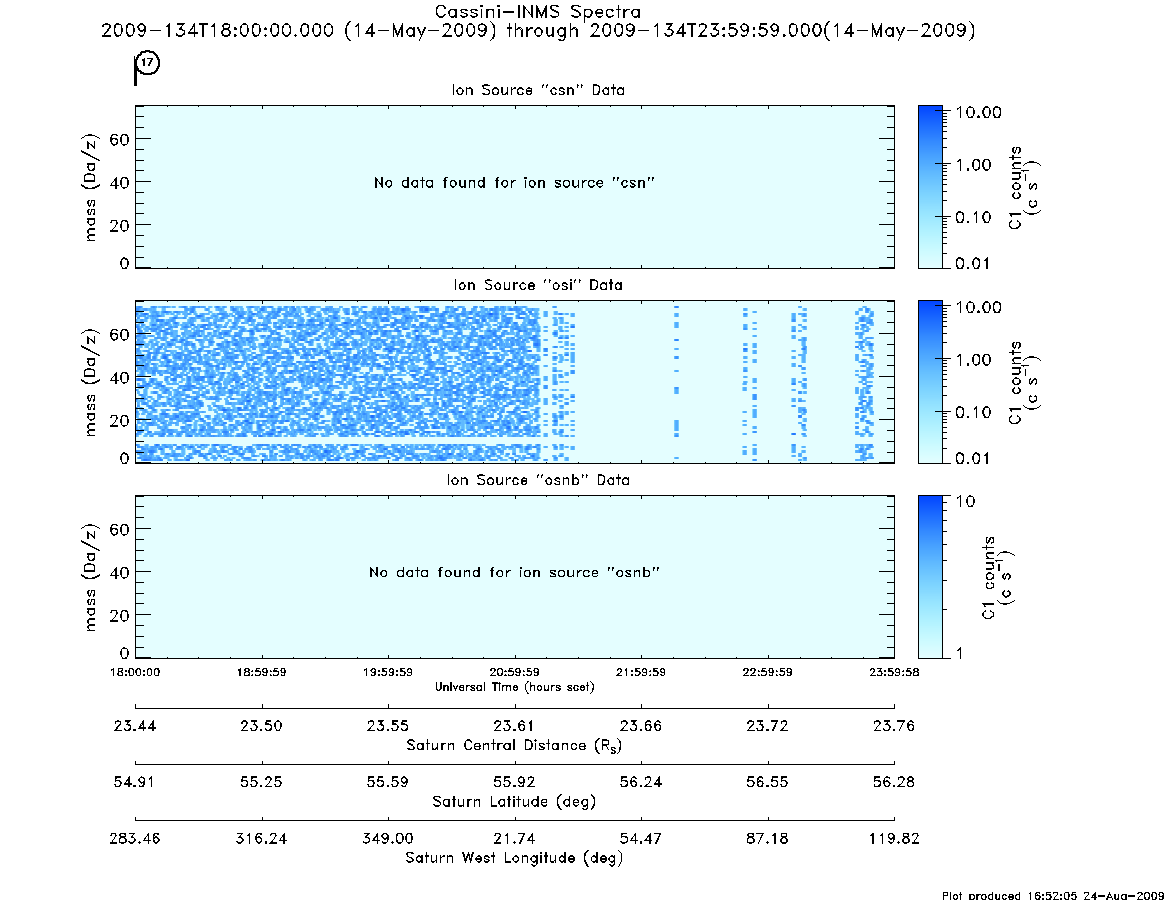The image size is (1165, 900).
Task: Click 'C1 counts' label beside osnb colorbar
Action: pyautogui.click(x=988, y=577)
